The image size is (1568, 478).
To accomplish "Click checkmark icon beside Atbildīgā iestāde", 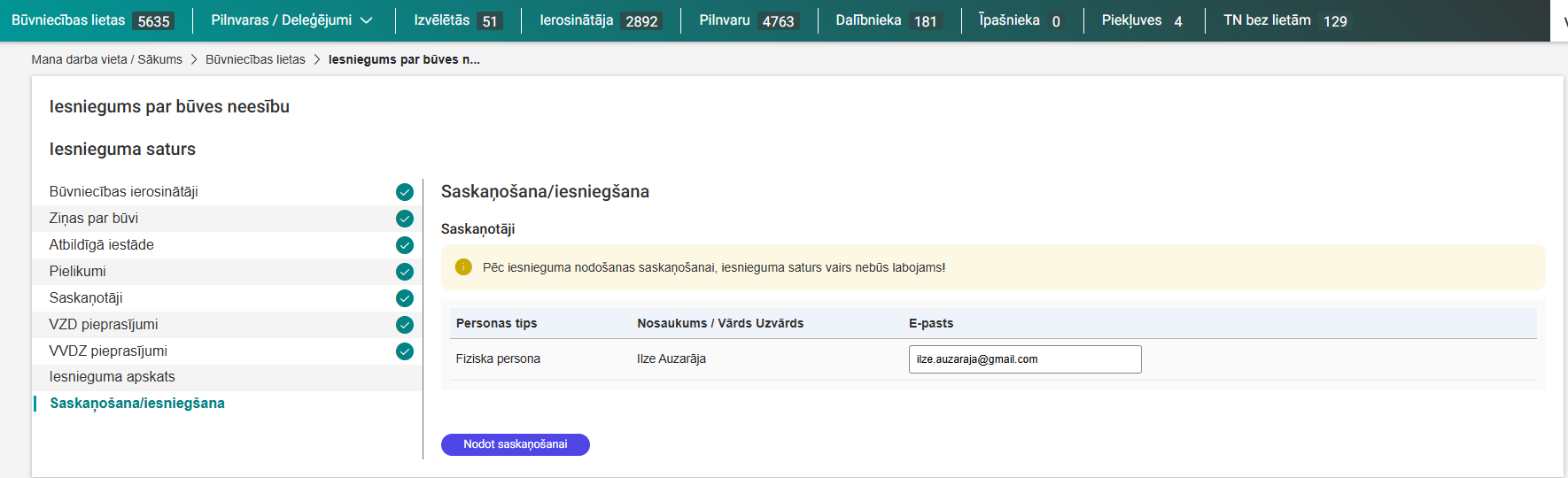I will [405, 245].
